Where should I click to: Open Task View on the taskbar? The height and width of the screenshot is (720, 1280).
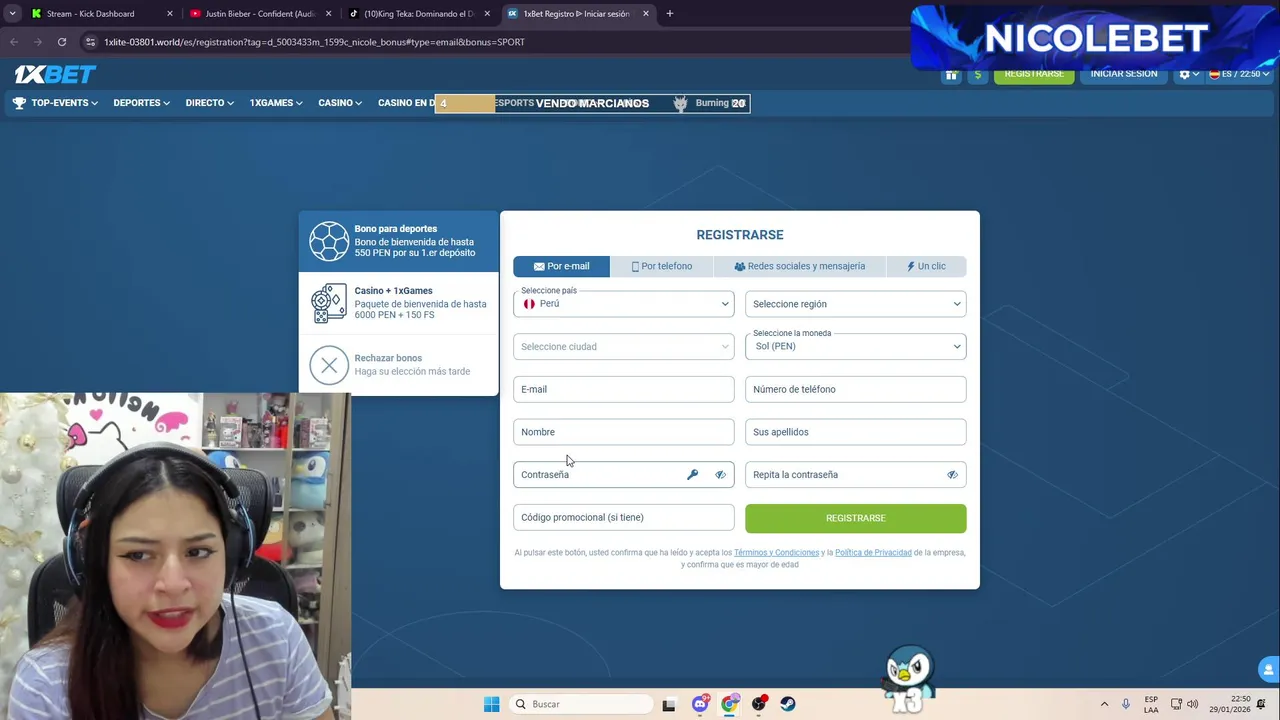668,704
